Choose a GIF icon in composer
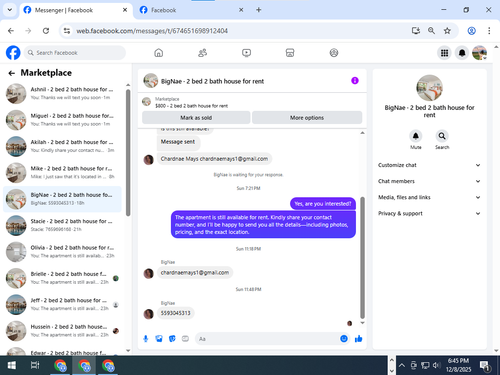The image size is (500, 375). [185, 339]
